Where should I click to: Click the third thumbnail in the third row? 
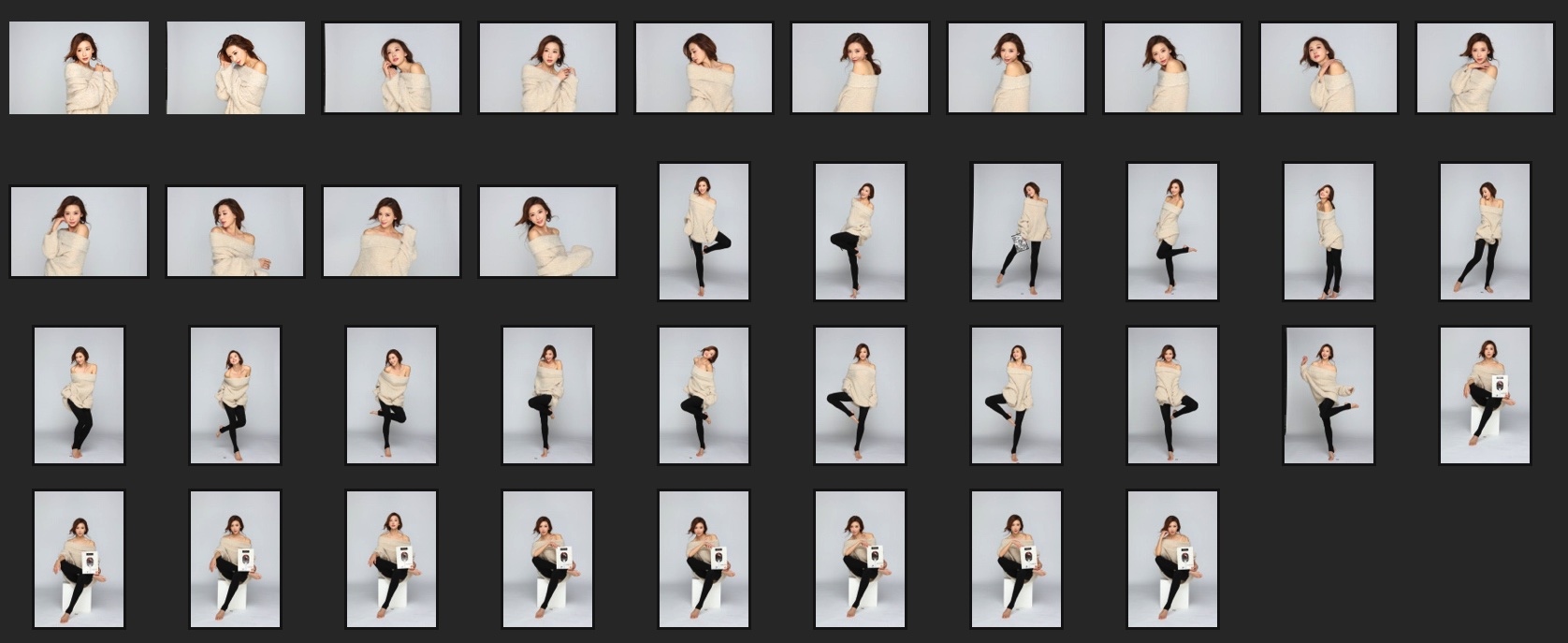click(x=391, y=395)
